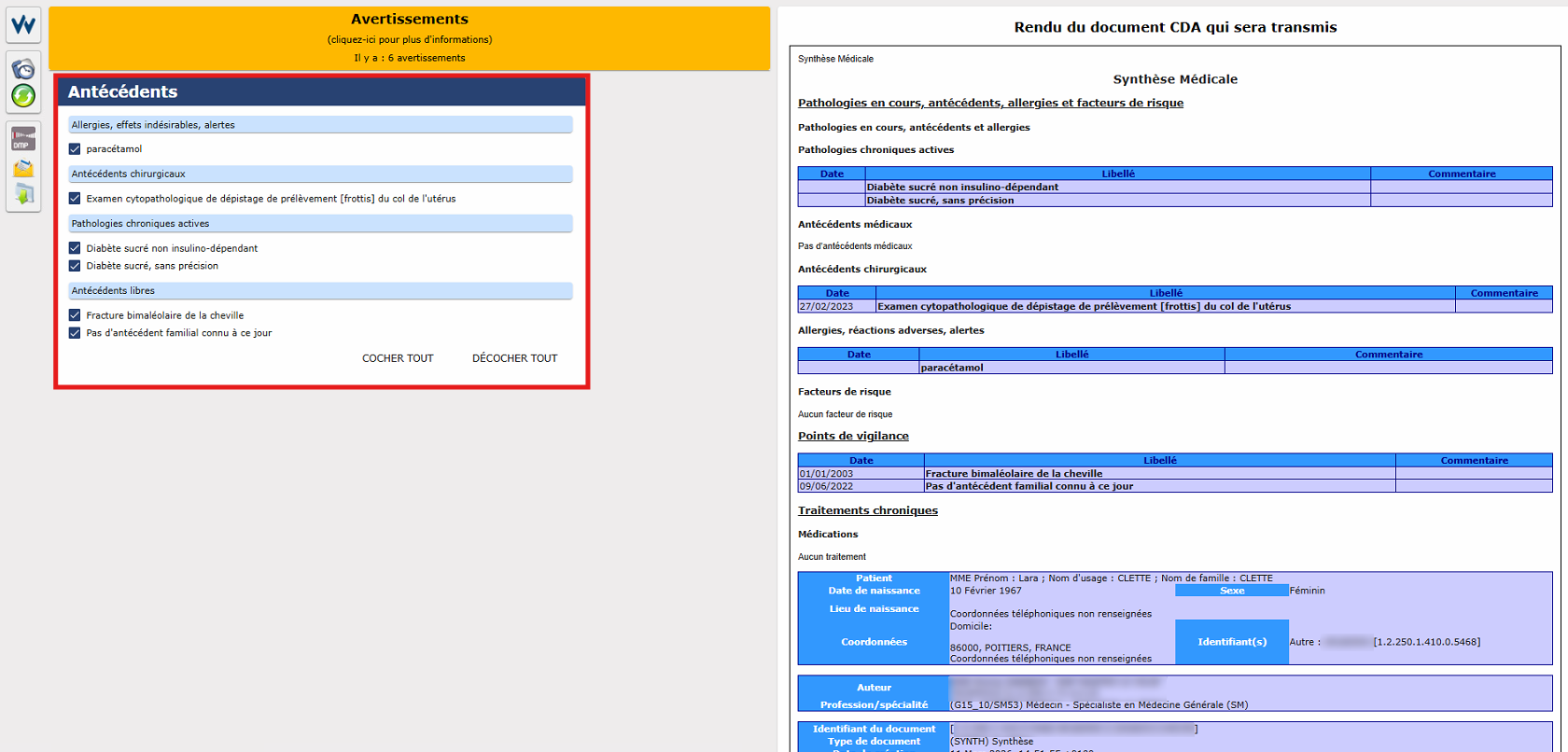Click the Antécédents chirurgicaux section header
1568x752 pixels.
pyautogui.click(x=320, y=174)
